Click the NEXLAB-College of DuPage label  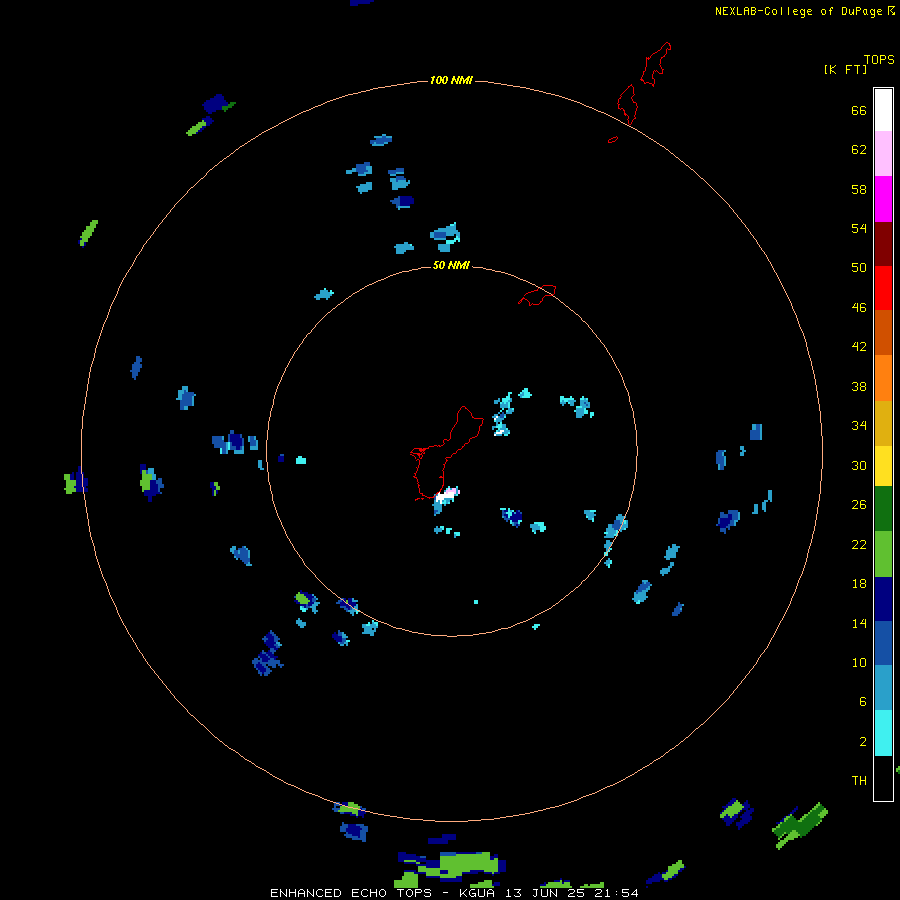pyautogui.click(x=798, y=11)
